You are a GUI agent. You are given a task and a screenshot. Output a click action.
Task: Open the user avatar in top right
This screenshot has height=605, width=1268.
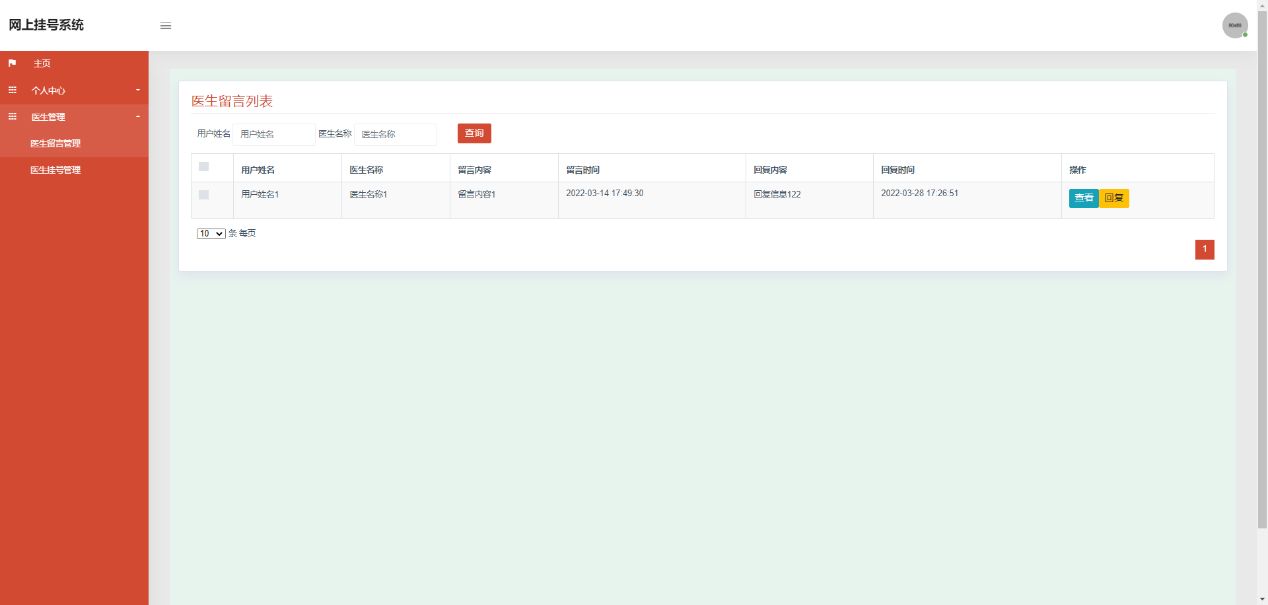click(1235, 25)
